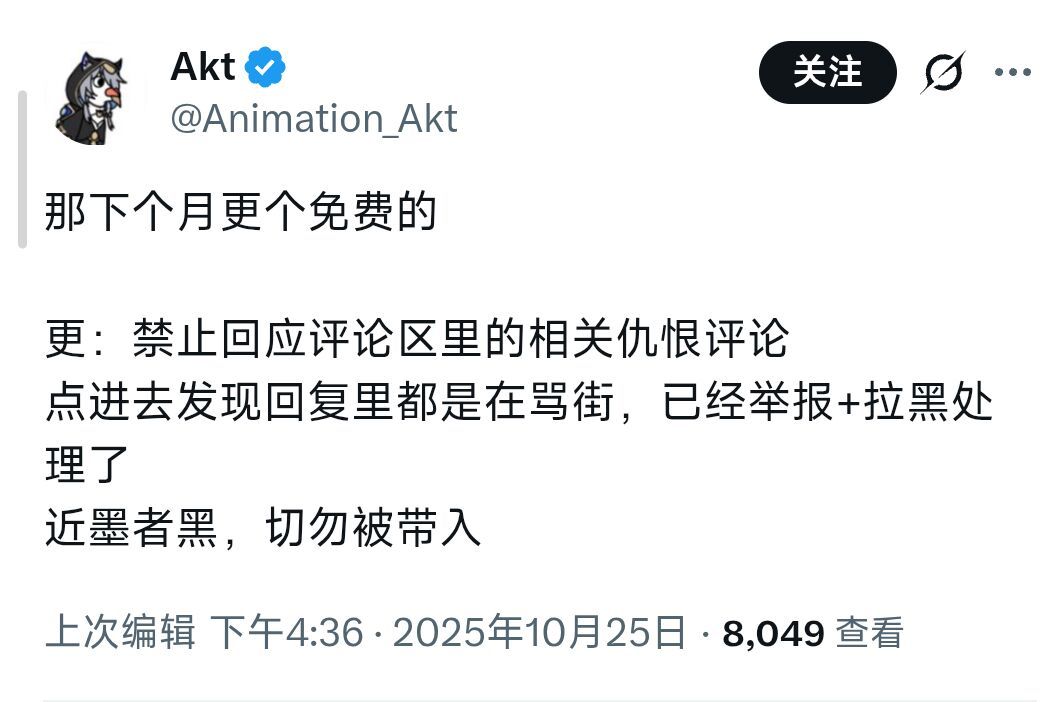This screenshot has height=702, width=1062.
Task: Open the Grok slash-circle icon
Action: point(943,72)
